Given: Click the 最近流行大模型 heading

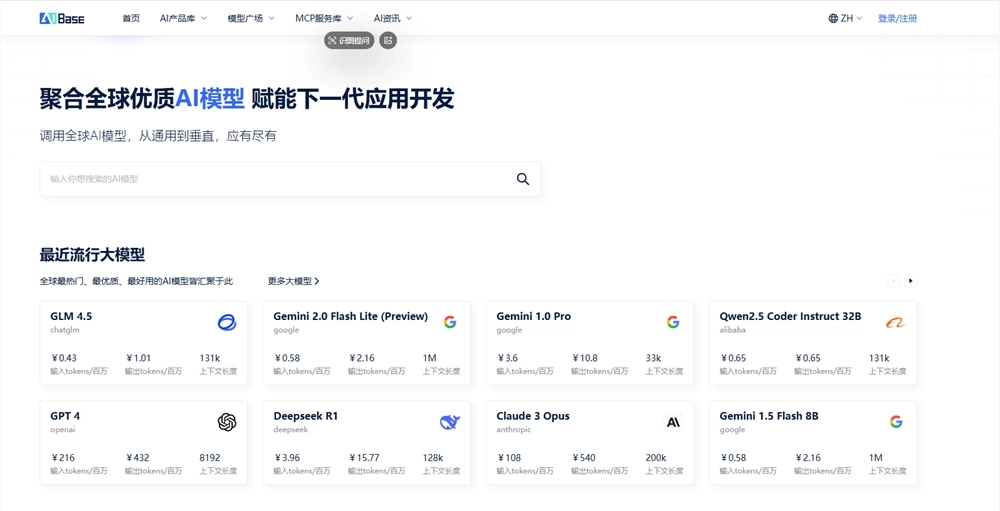Looking at the screenshot, I should coord(92,255).
